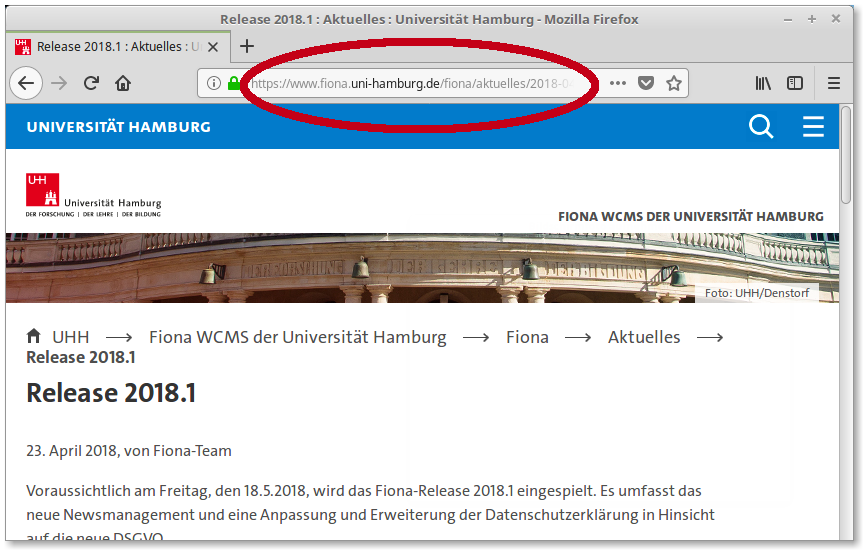This screenshot has height=550, width=863.
Task: Close the Release 2018.1 tab
Action: [x=213, y=47]
